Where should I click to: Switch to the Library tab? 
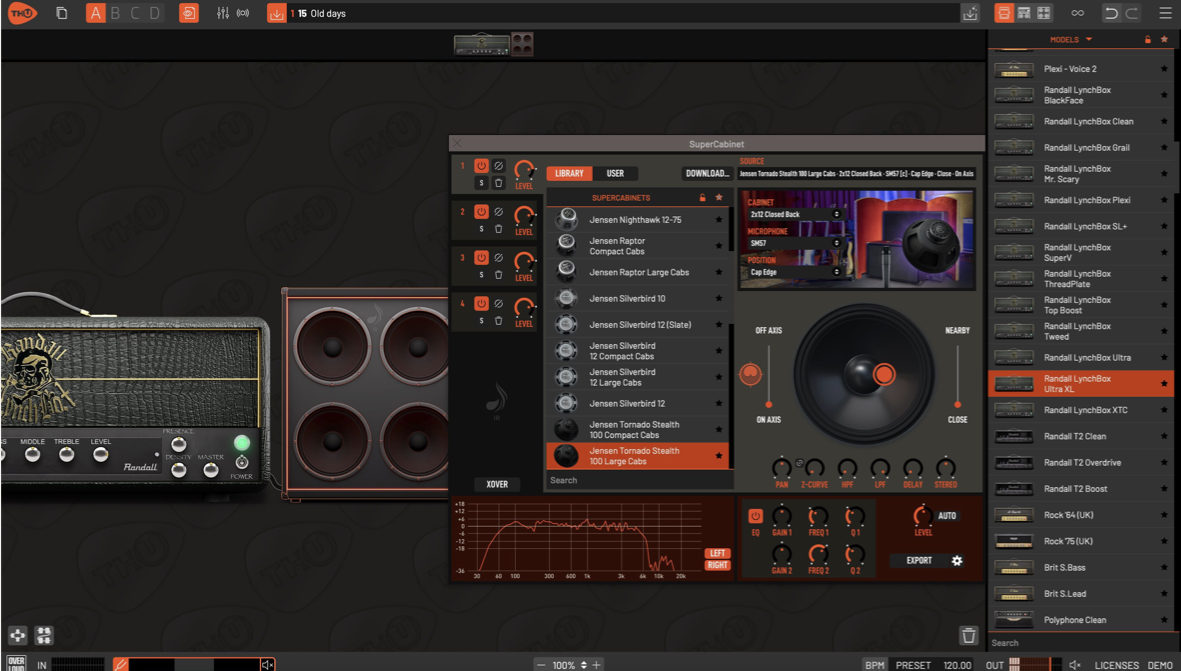tap(569, 173)
